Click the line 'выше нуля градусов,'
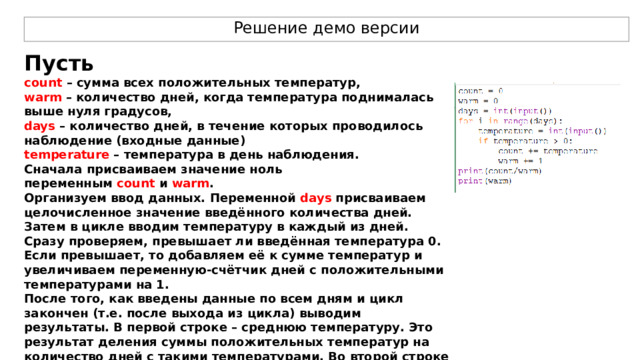 98,112
